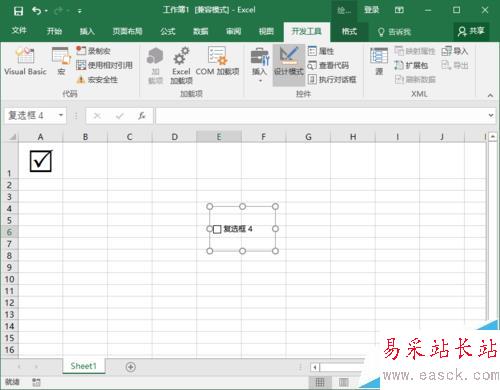Switch to 审阅 tab
This screenshot has height=390, width=500.
pos(233,31)
